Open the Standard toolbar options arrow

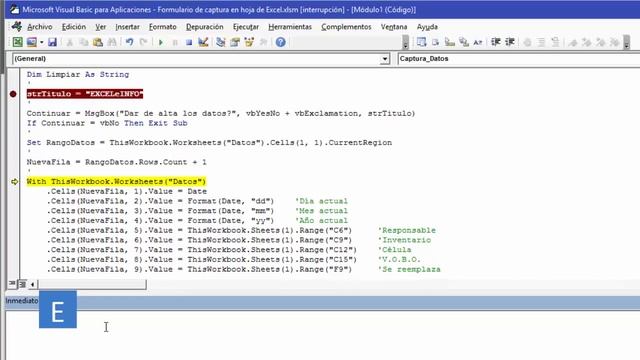(x=405, y=42)
